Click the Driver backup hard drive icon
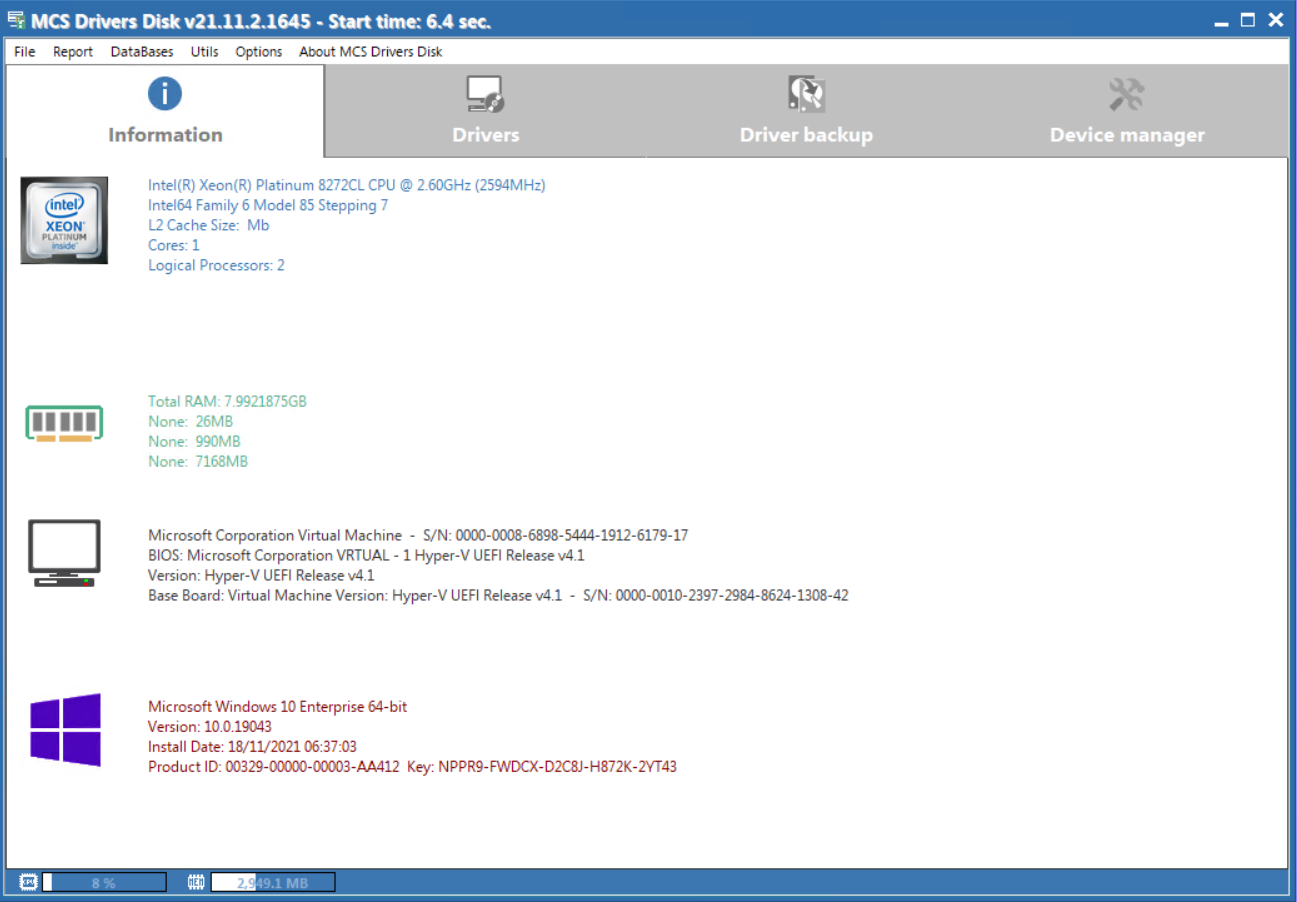1297x902 pixels. tap(806, 94)
